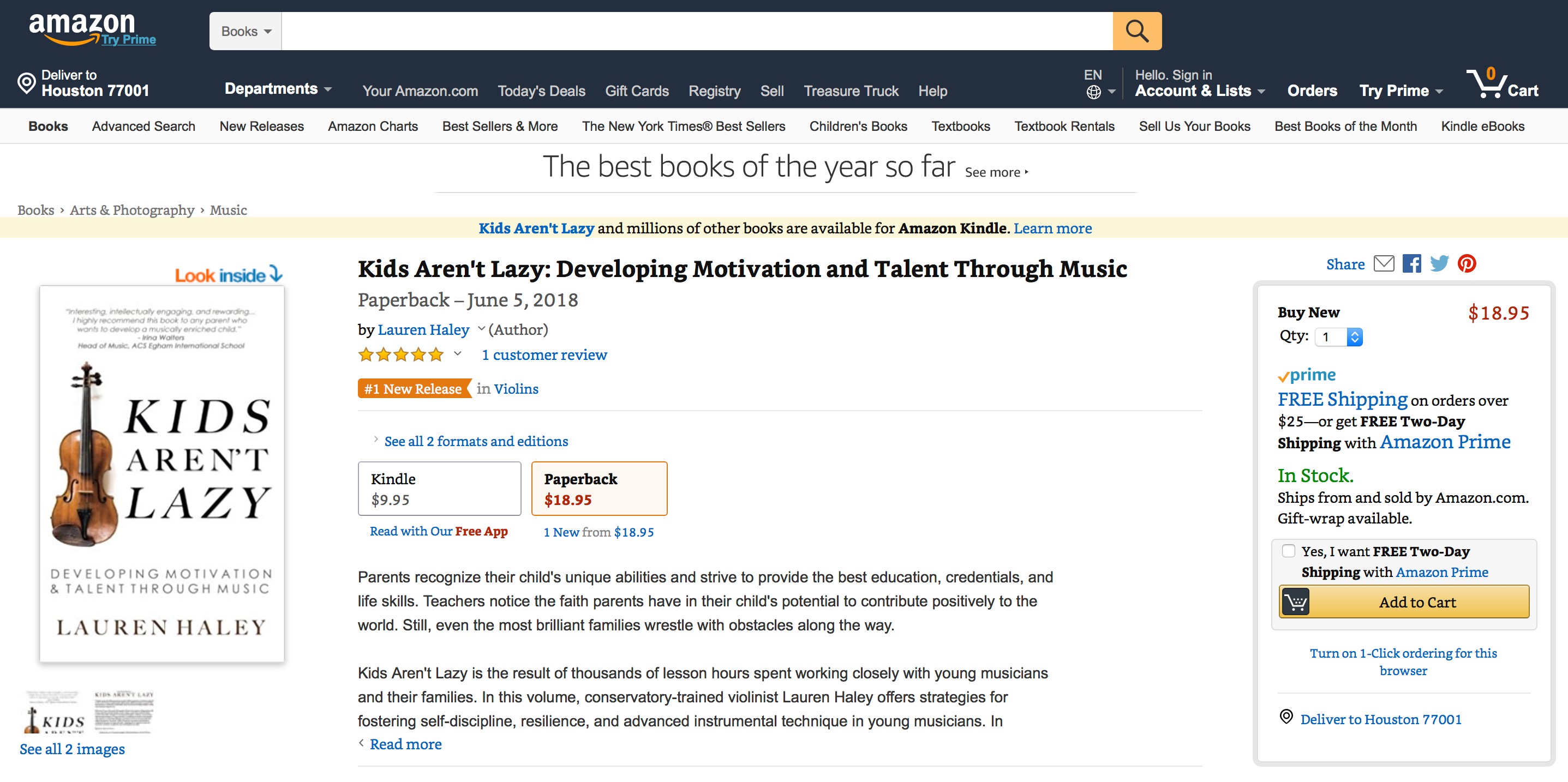The height and width of the screenshot is (782, 1568).
Task: Select the Paperback $18.95 format option
Action: pos(599,489)
